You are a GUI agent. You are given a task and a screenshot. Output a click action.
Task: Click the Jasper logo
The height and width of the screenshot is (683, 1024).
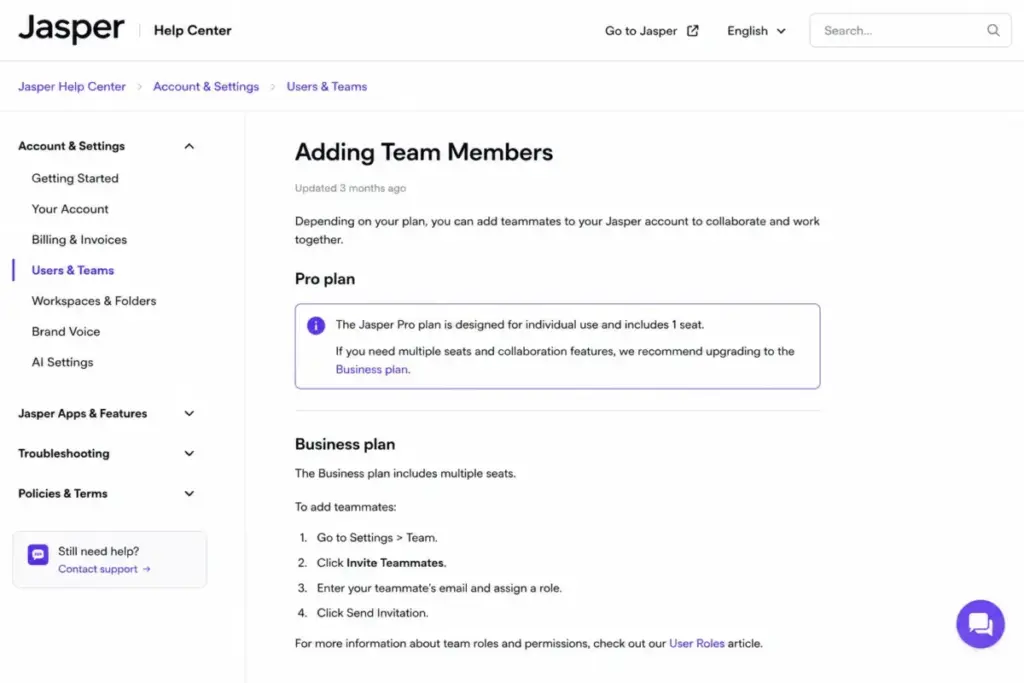(x=71, y=29)
